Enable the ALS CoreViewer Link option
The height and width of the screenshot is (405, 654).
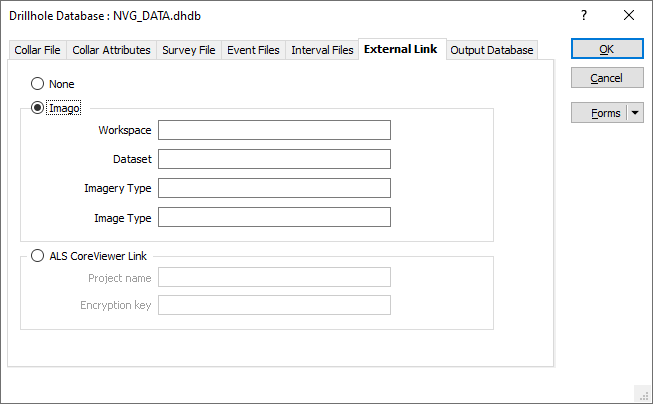[38, 256]
